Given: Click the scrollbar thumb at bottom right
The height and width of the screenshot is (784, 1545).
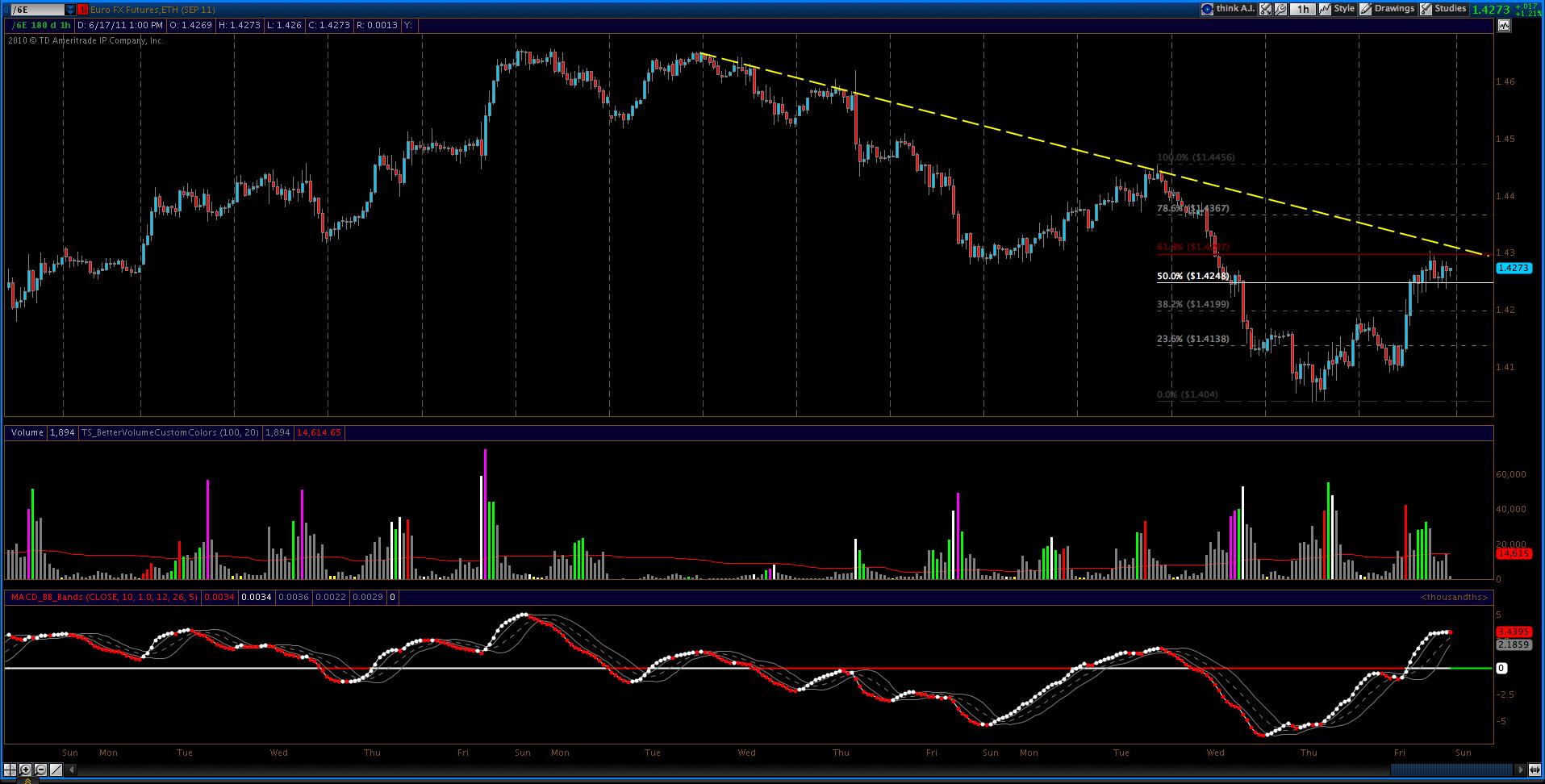Looking at the screenshot, I should tap(1452, 769).
